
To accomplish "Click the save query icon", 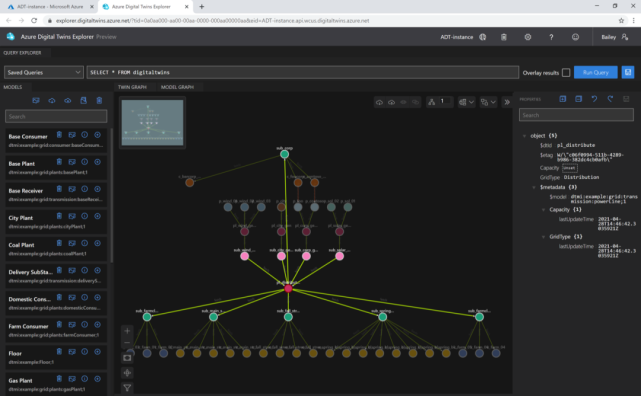I will pos(628,72).
